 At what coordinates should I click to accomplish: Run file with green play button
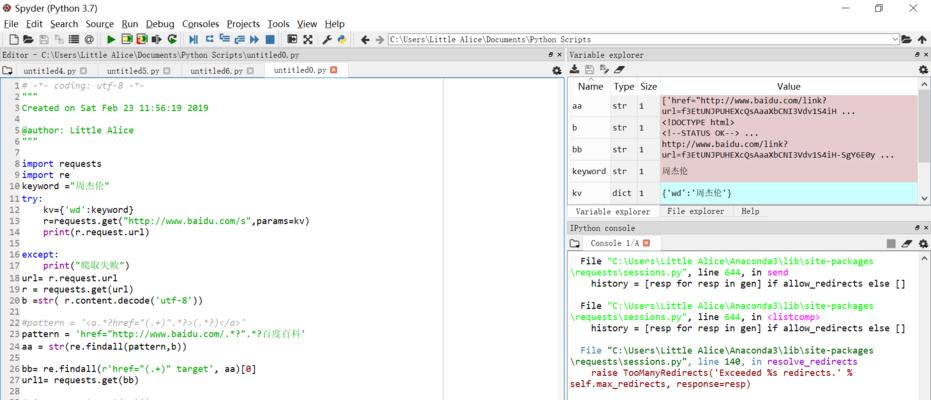pyautogui.click(x=111, y=40)
